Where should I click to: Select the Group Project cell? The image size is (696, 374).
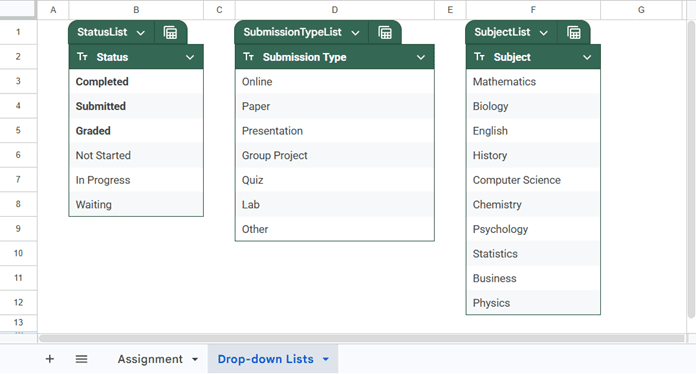coord(335,155)
